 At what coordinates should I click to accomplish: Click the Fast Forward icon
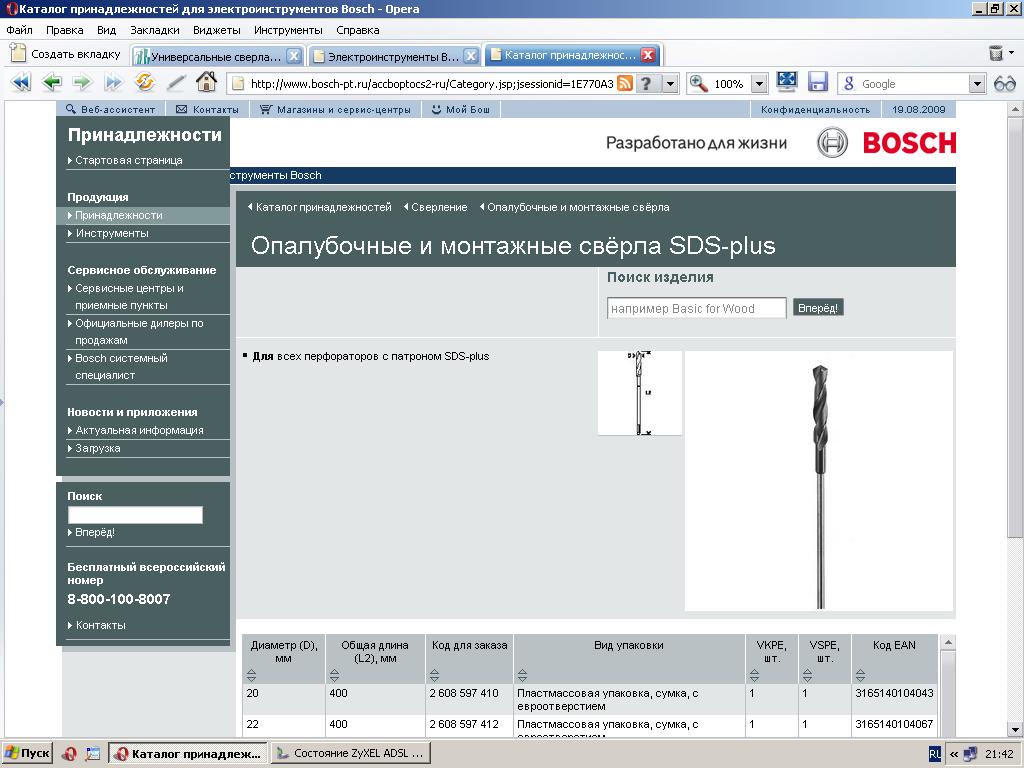114,83
